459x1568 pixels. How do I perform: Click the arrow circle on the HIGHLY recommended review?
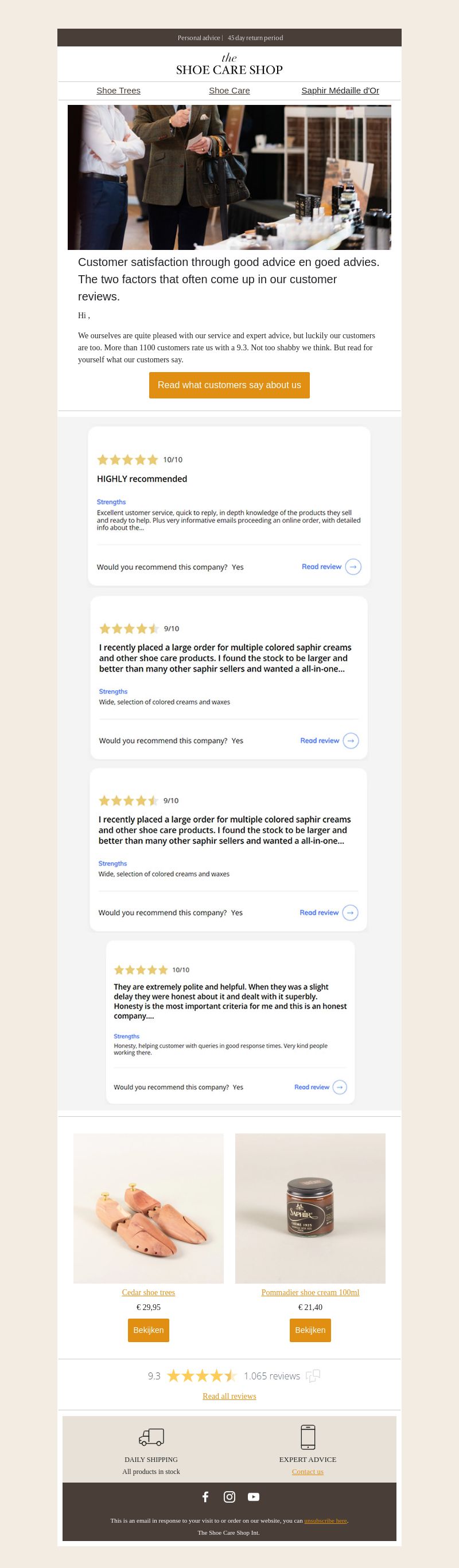pos(353,566)
